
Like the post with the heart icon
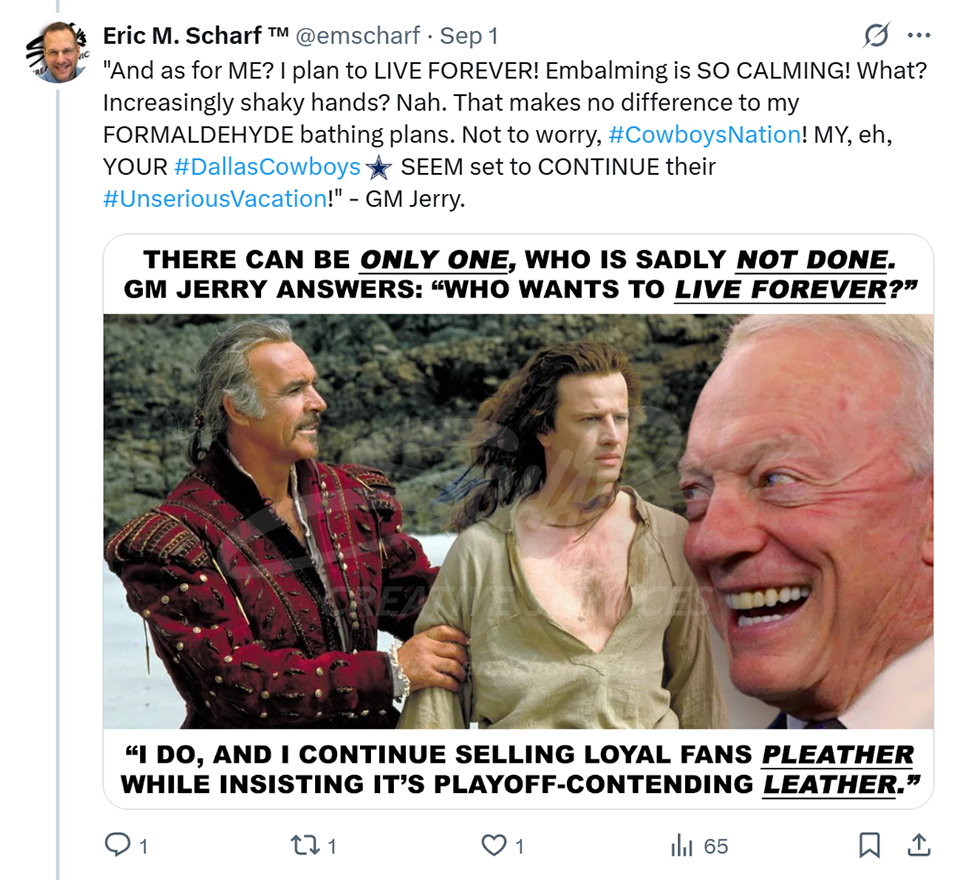tap(494, 846)
